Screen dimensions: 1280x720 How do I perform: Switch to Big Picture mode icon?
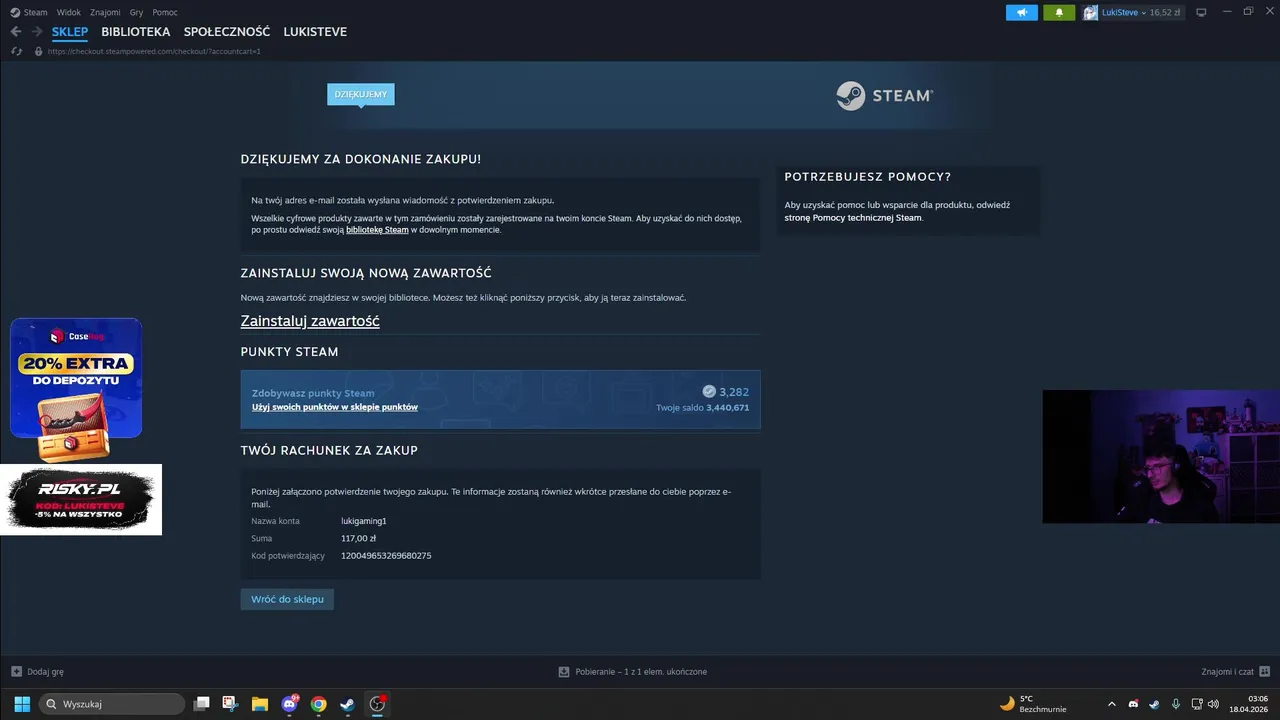[1201, 12]
